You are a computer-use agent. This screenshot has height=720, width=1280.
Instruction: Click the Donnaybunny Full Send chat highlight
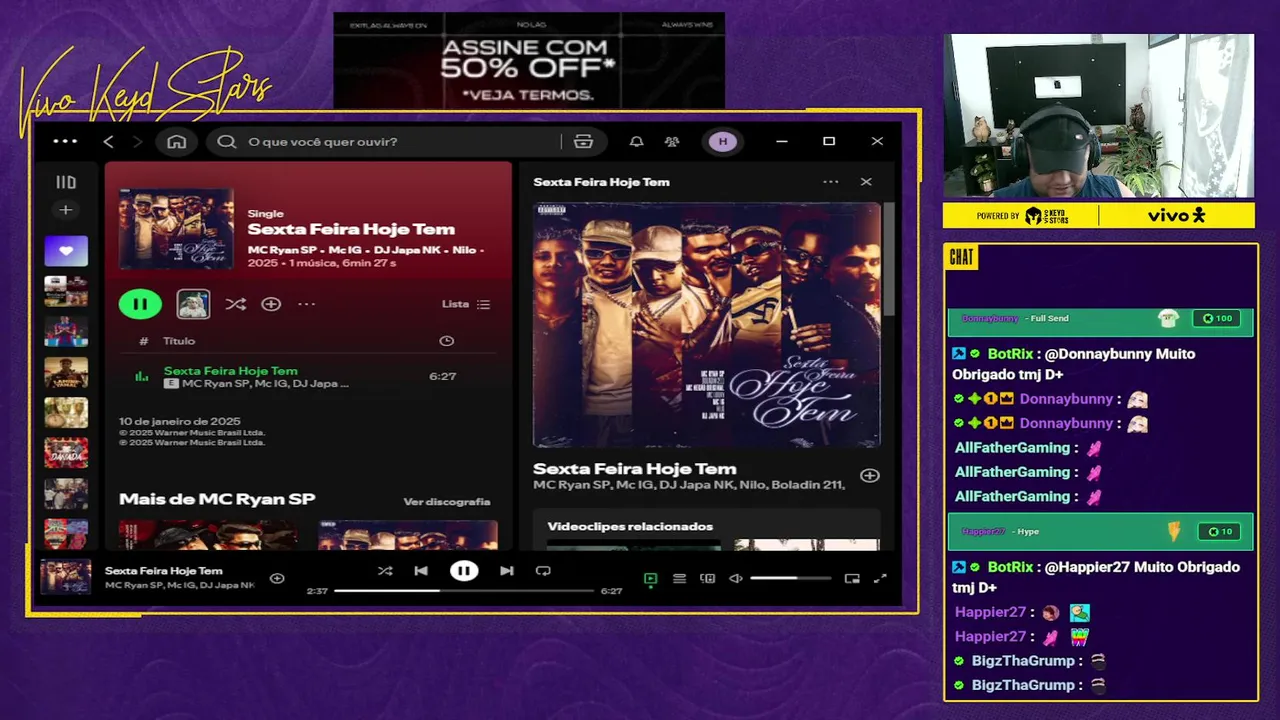1100,319
